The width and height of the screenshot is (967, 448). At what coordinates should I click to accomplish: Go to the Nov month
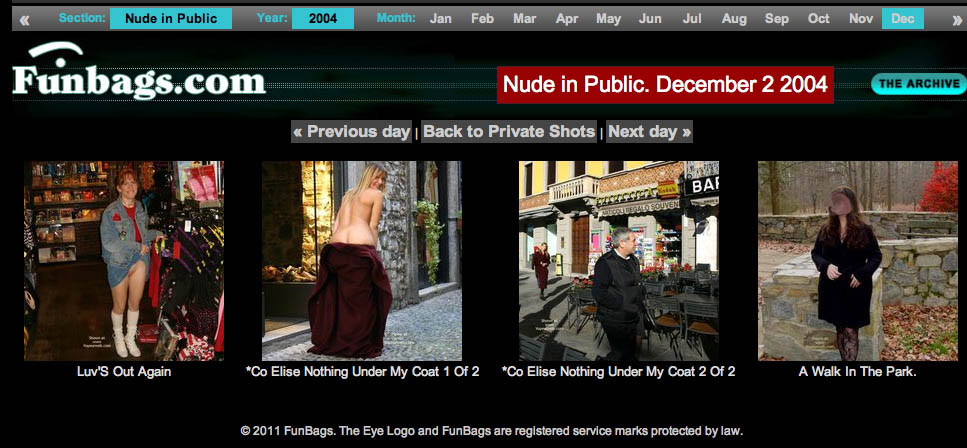tap(860, 19)
